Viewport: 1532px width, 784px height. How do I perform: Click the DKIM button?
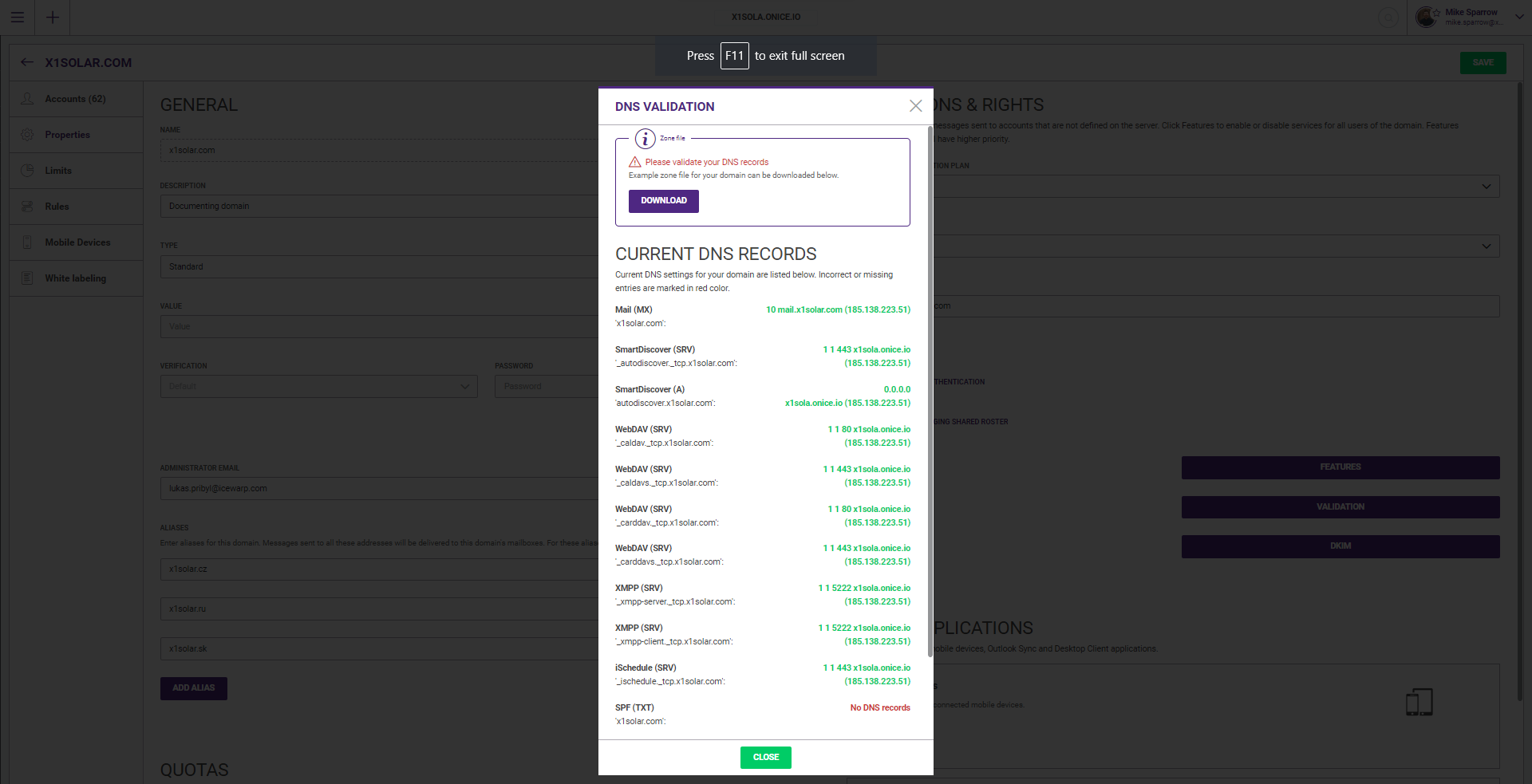tap(1340, 546)
